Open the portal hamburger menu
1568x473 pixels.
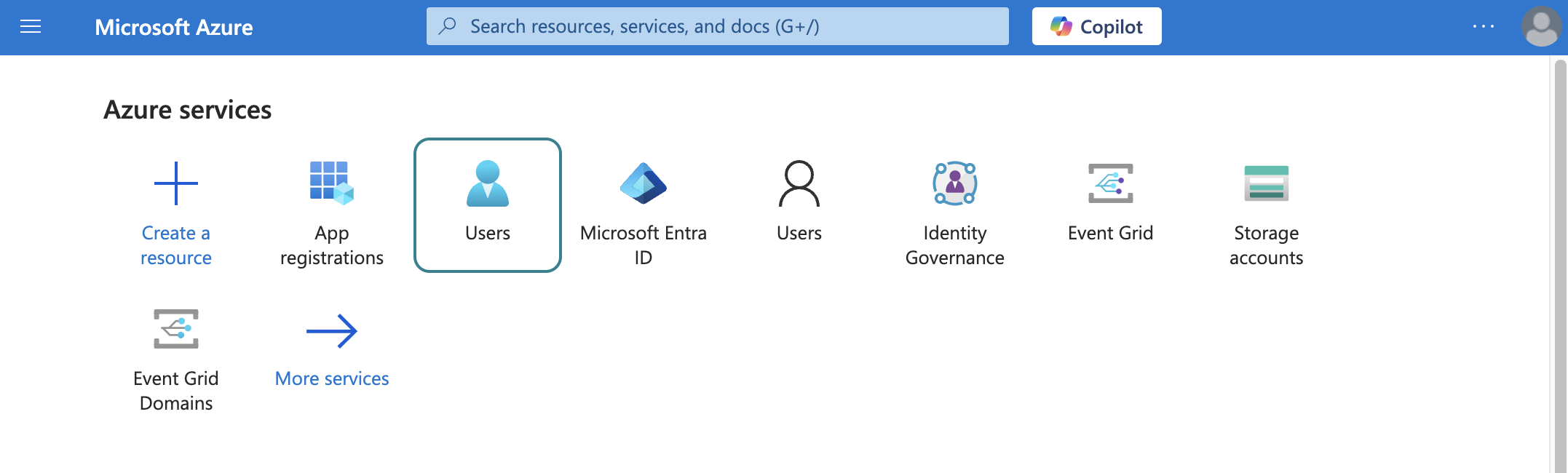pos(31,27)
